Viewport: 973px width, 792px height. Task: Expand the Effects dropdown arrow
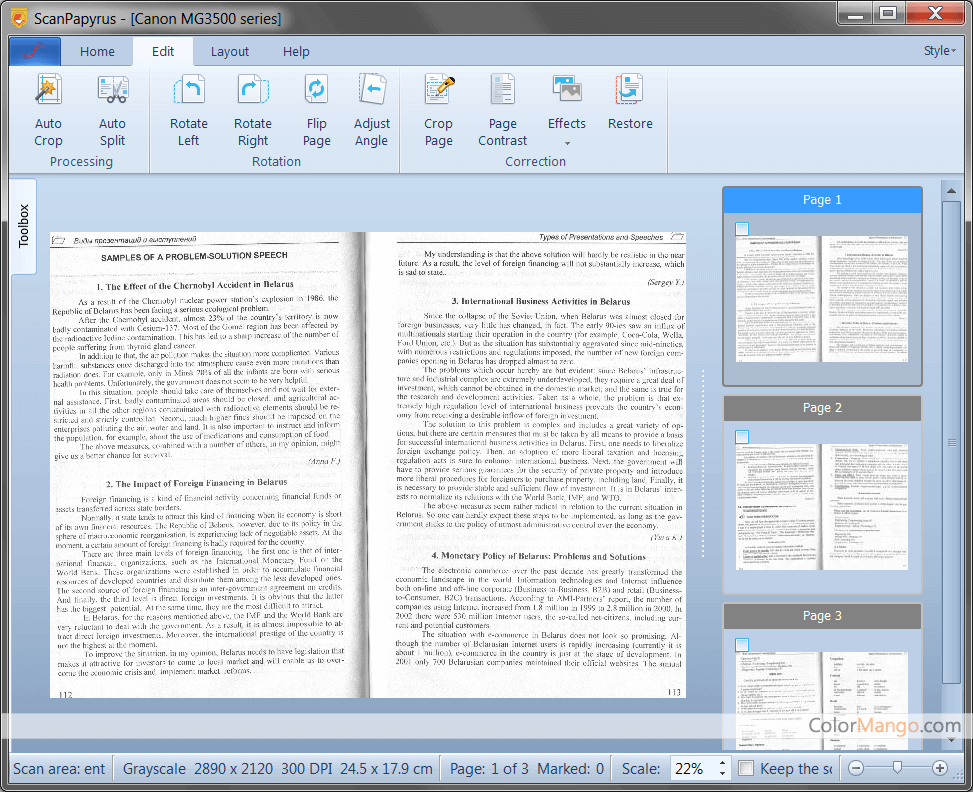tap(566, 143)
